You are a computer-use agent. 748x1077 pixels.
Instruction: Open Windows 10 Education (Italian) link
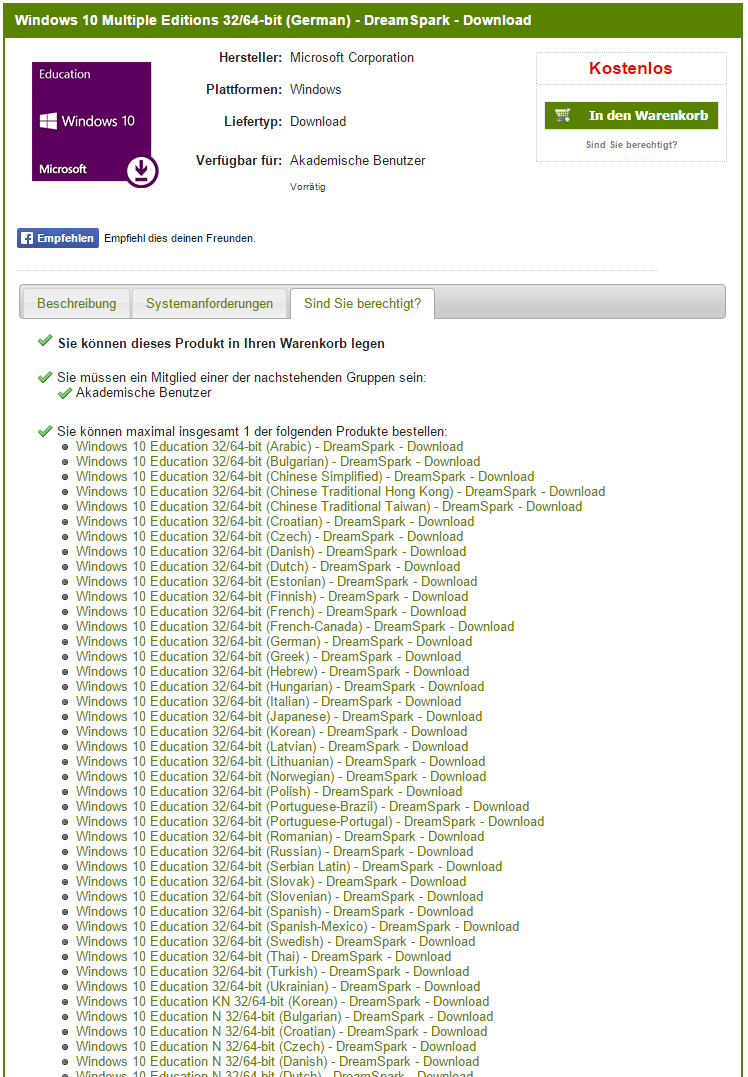pyautogui.click(x=269, y=701)
